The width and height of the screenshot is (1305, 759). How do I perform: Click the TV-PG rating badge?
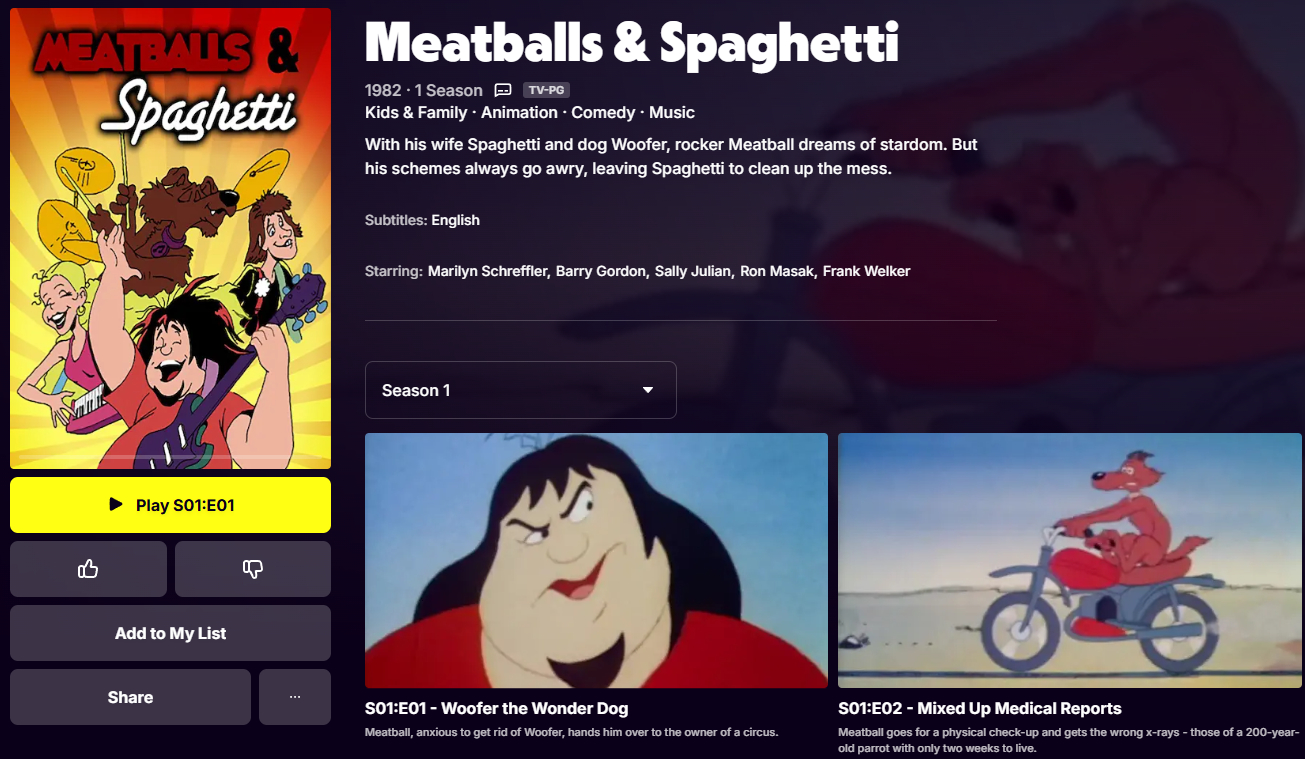click(x=546, y=90)
